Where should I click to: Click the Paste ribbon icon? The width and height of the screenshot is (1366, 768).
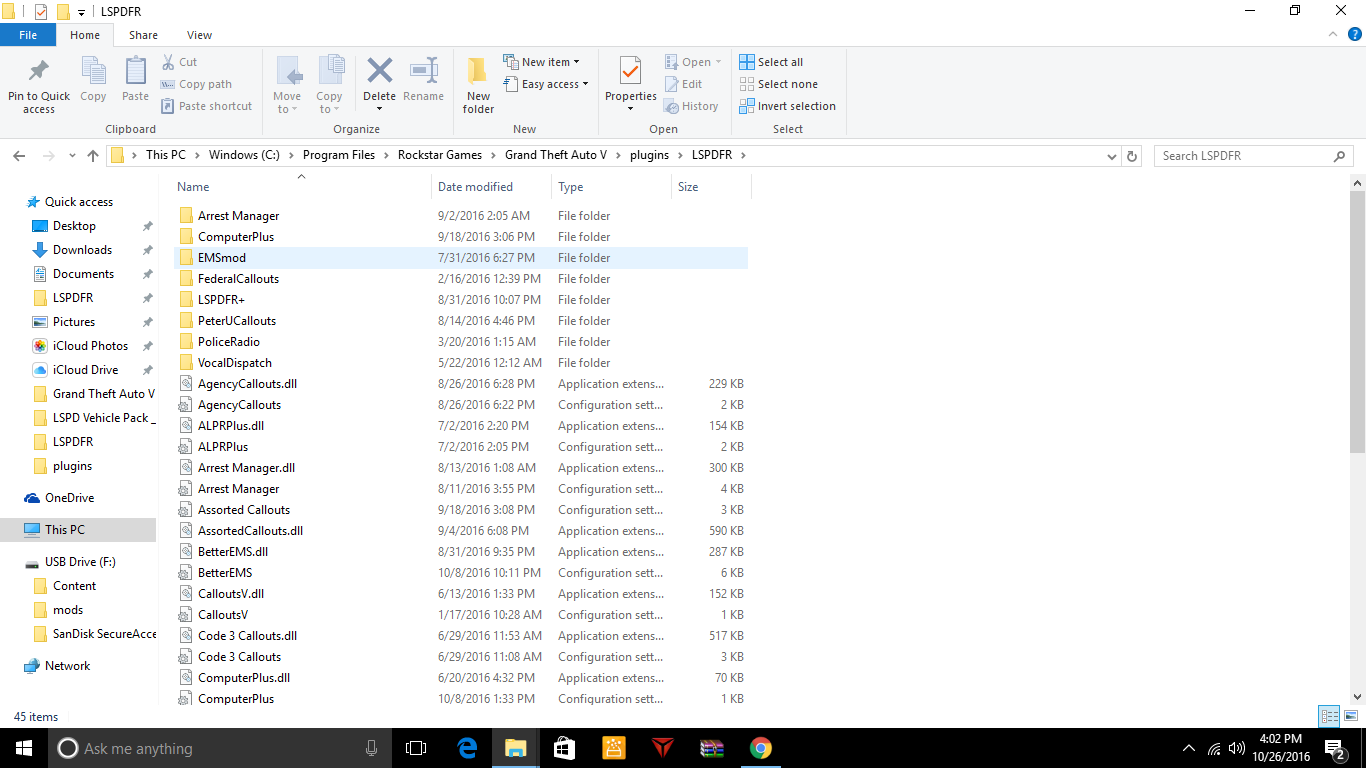point(135,72)
